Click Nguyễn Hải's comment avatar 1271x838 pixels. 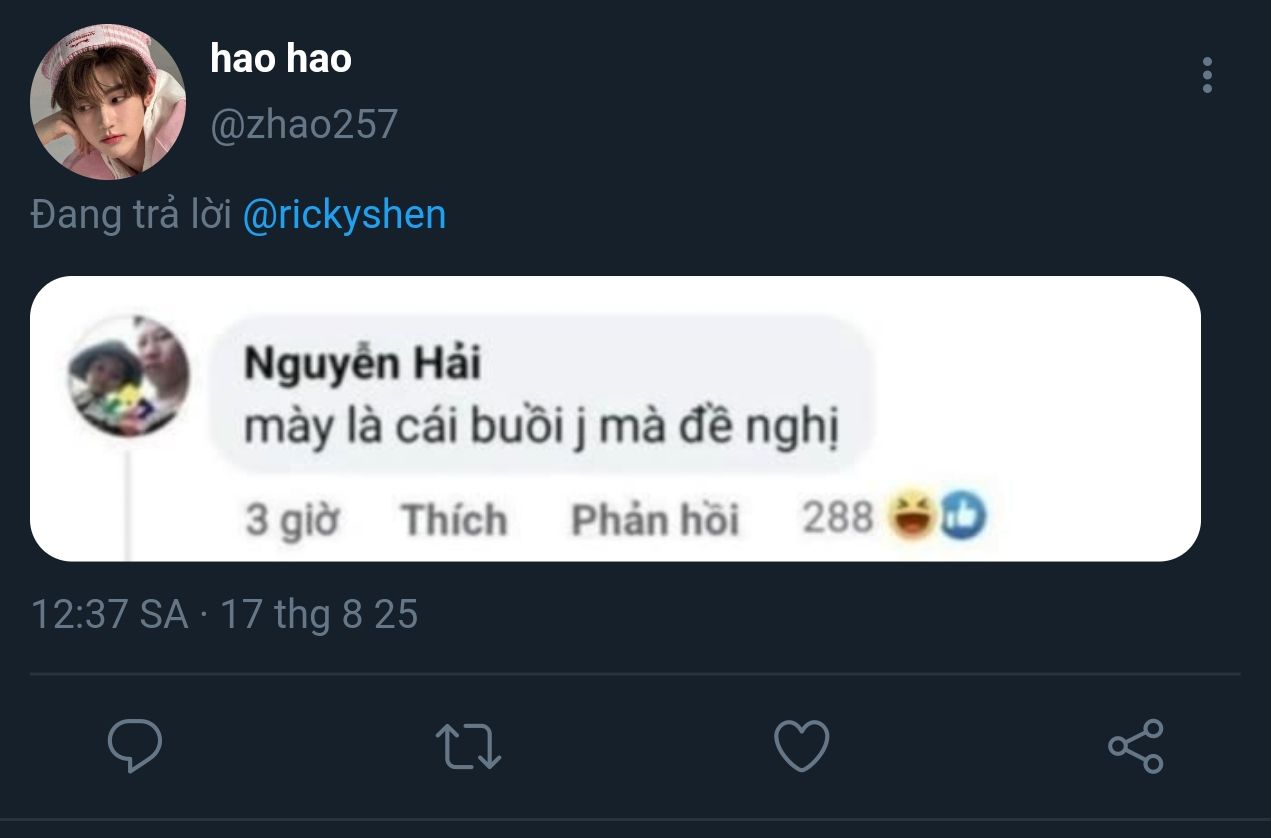pyautogui.click(x=128, y=375)
